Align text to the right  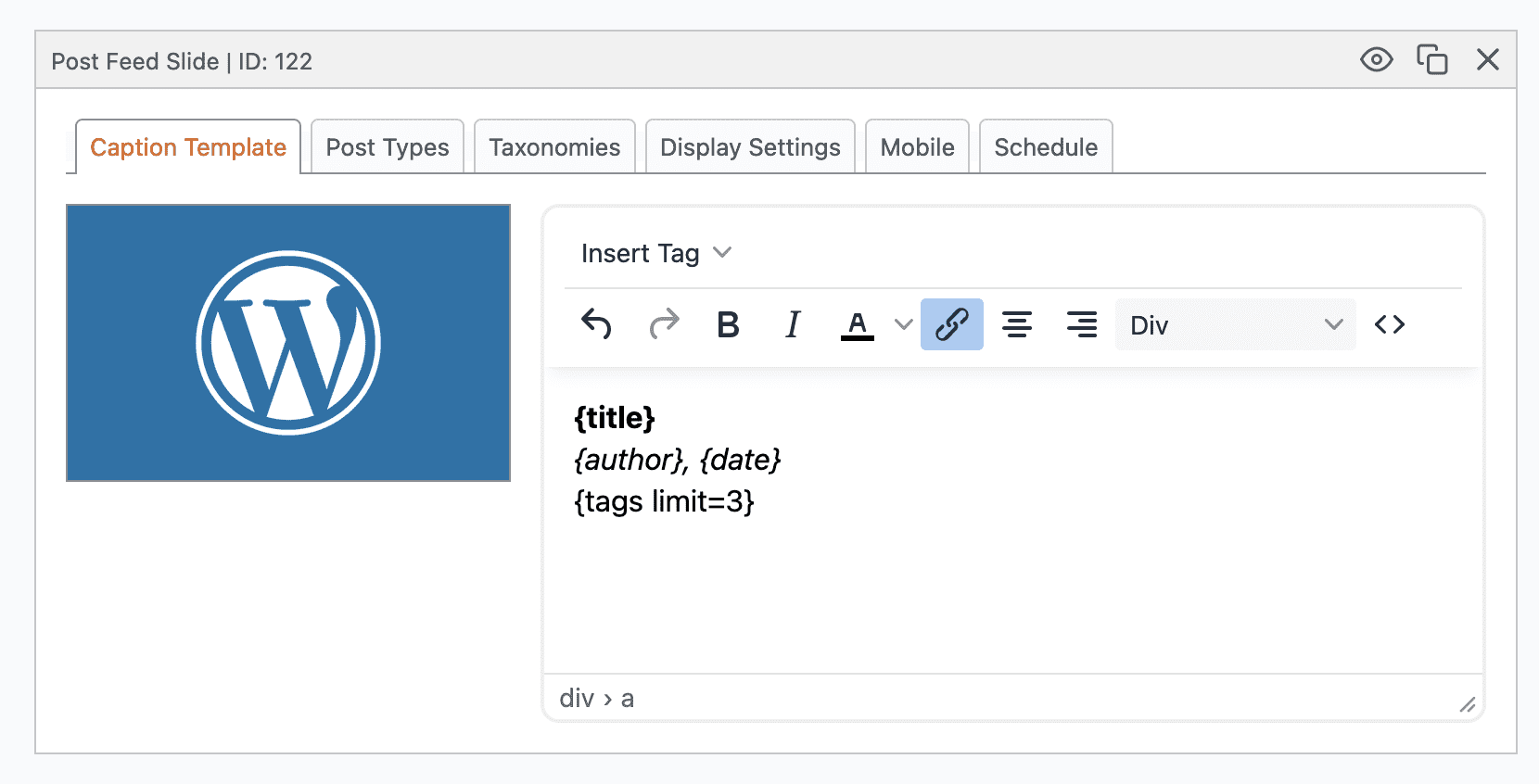(x=1081, y=324)
